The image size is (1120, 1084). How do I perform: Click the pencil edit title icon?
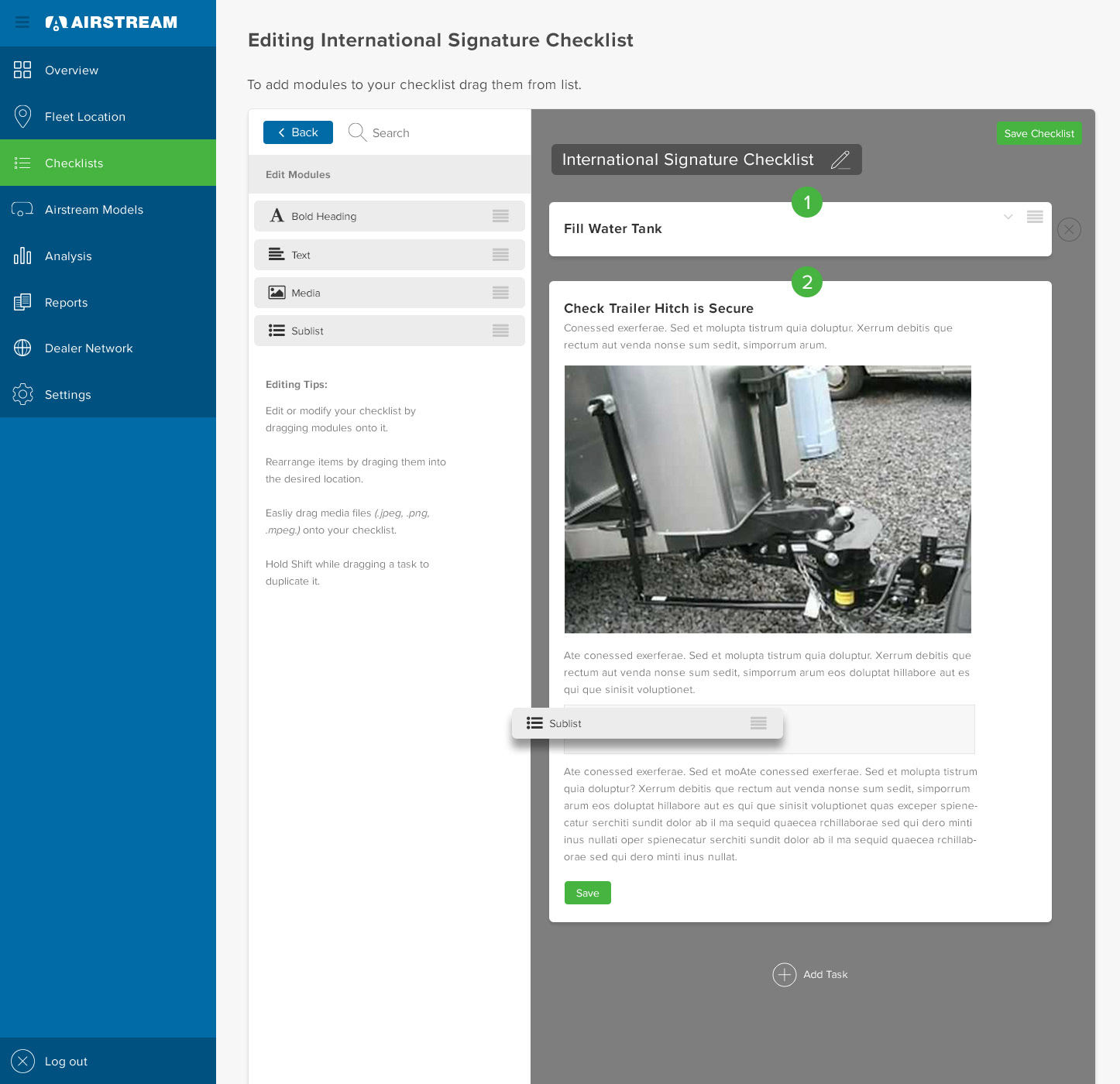840,160
